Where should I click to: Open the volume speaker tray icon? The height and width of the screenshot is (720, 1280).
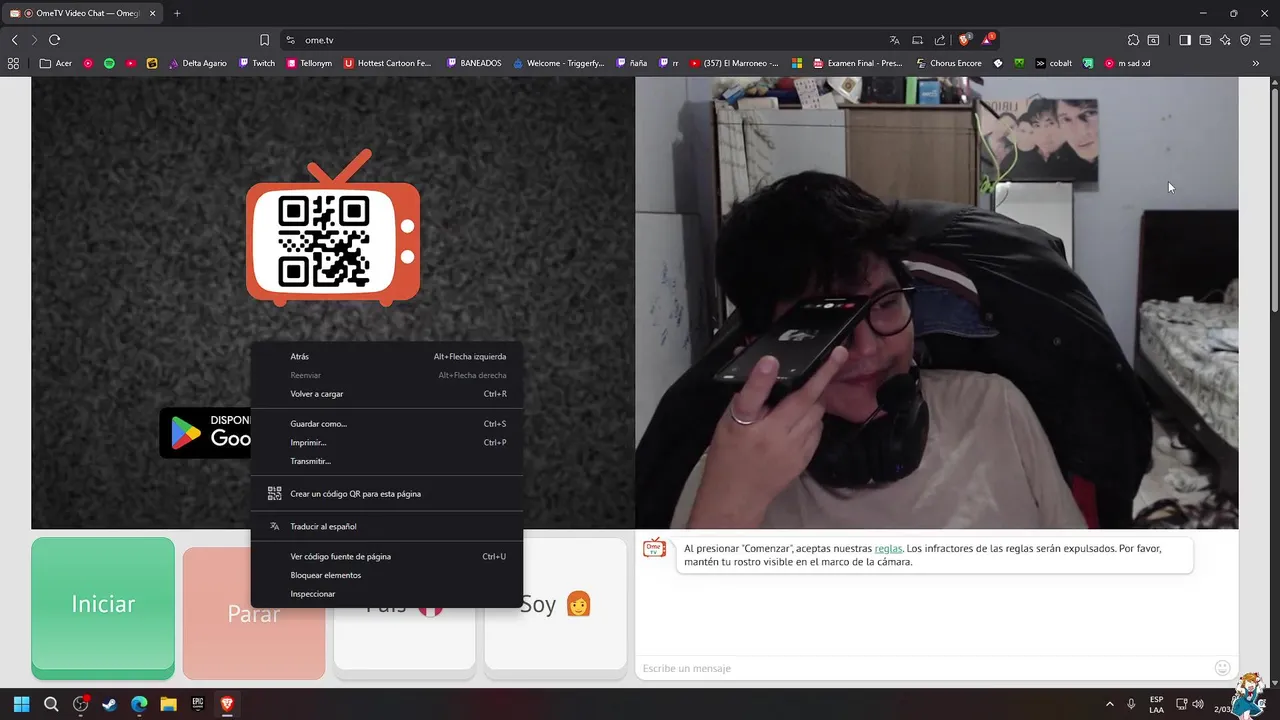(1198, 704)
